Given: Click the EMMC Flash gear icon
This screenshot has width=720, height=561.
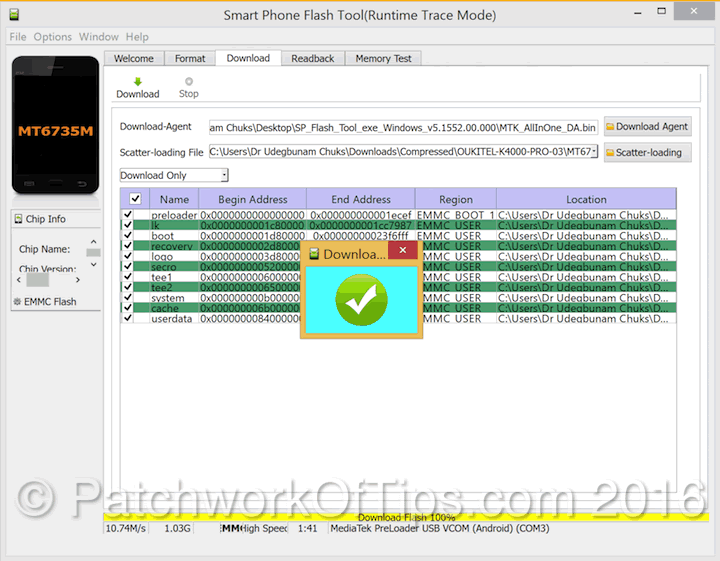Looking at the screenshot, I should 17,302.
